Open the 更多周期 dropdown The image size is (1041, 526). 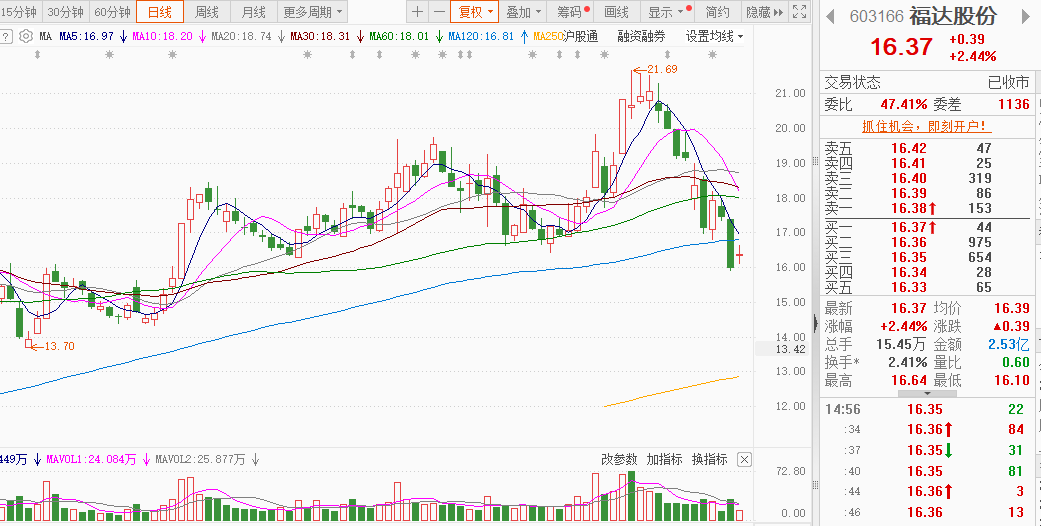click(x=313, y=12)
